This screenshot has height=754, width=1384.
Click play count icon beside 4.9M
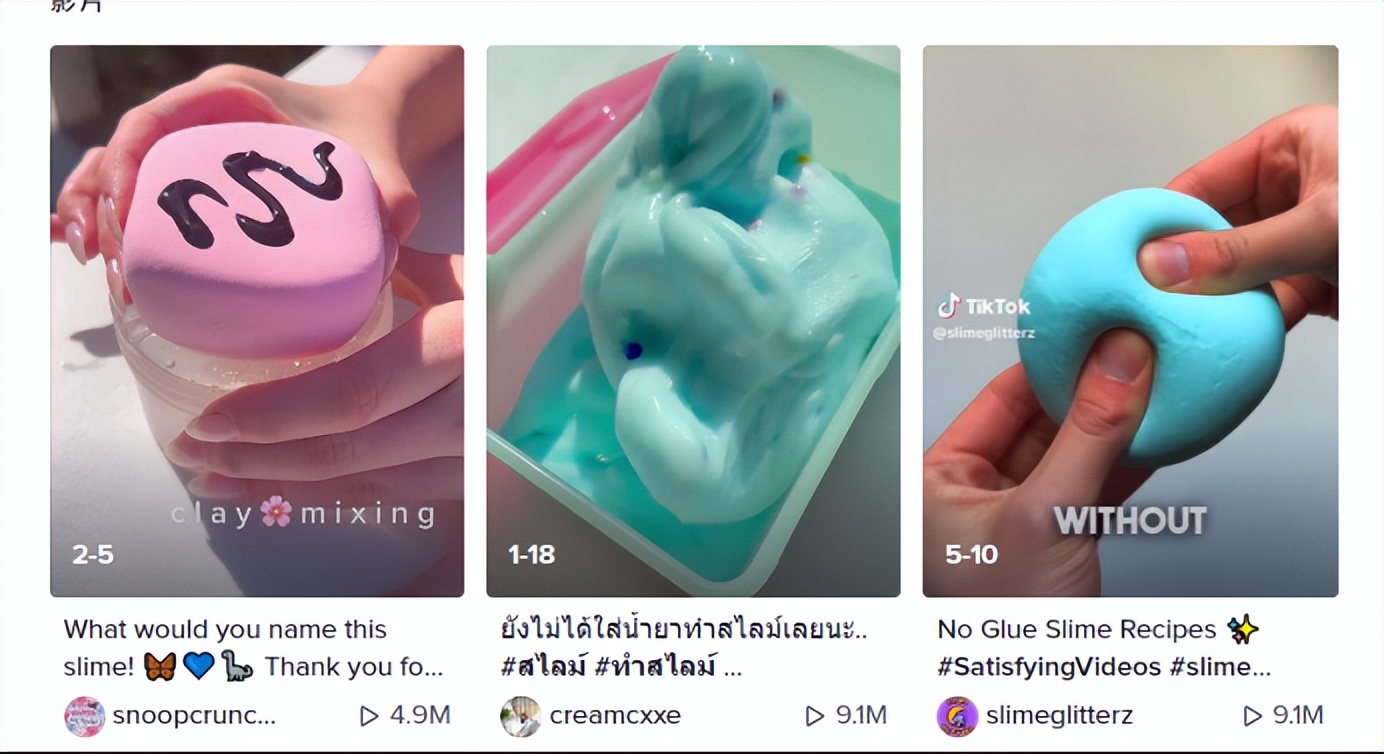click(369, 716)
